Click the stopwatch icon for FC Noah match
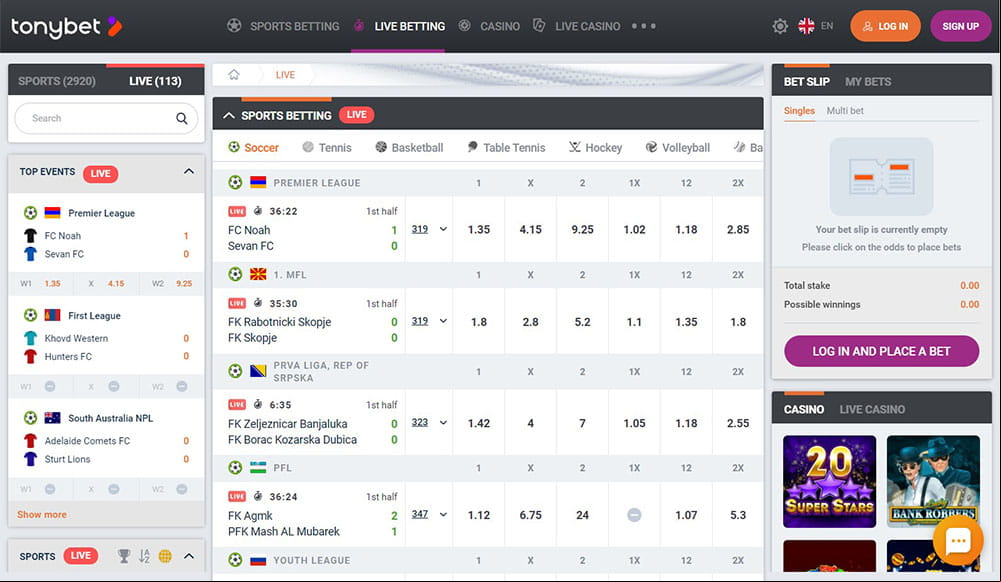The image size is (1001, 582). click(x=258, y=211)
